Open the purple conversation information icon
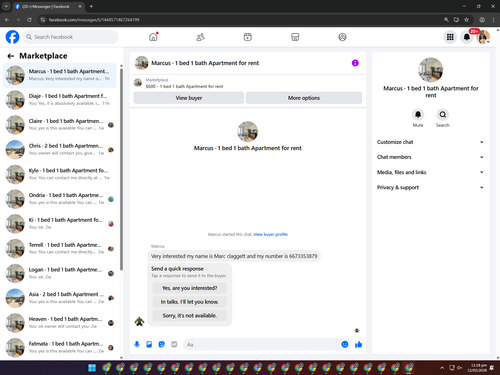This screenshot has width=500, height=375. click(x=355, y=63)
